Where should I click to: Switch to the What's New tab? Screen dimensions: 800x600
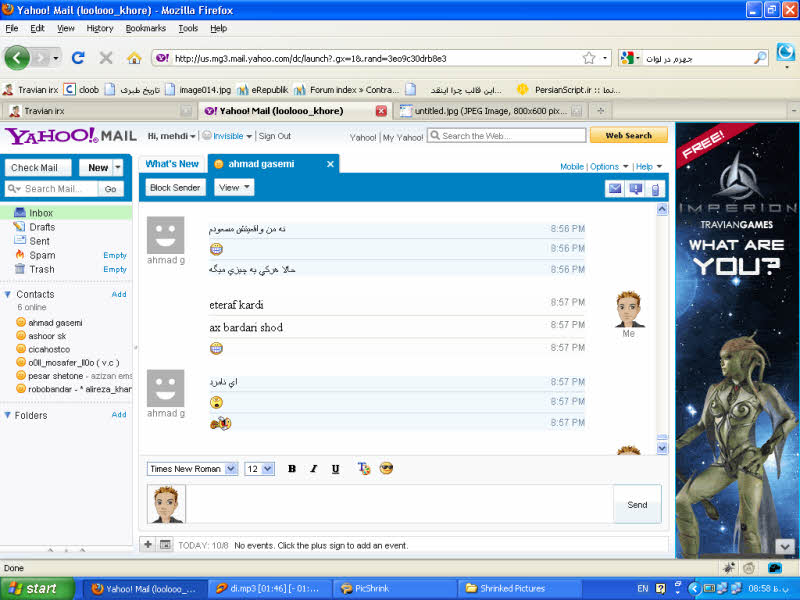click(172, 164)
